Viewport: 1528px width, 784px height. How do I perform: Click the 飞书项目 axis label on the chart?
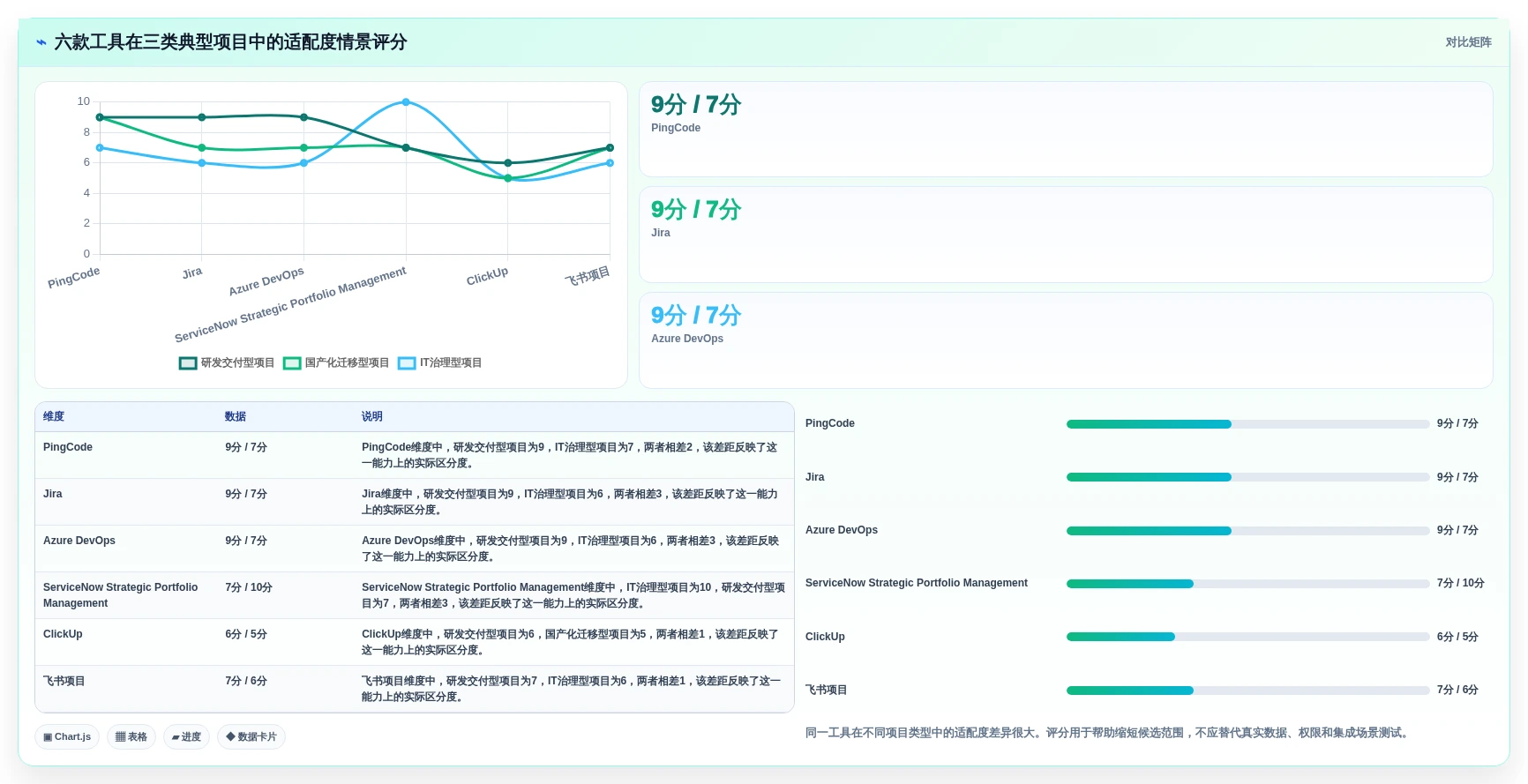(x=588, y=276)
